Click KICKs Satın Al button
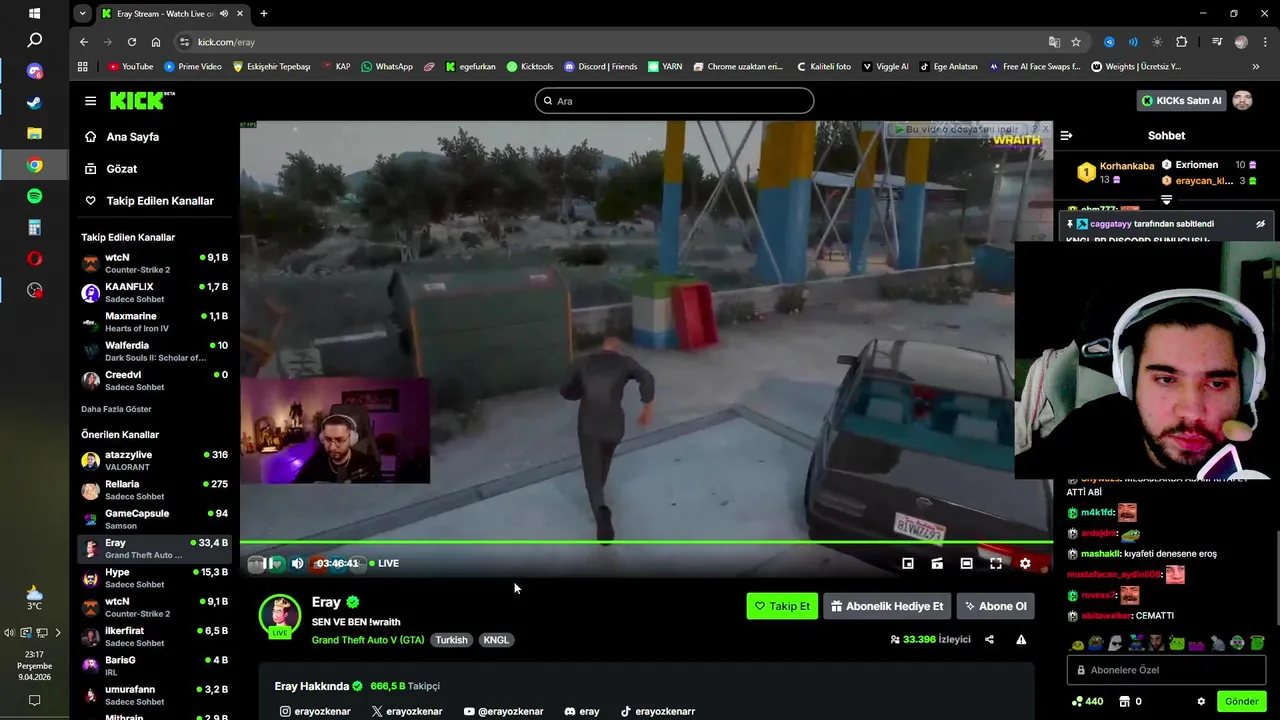 tap(1182, 101)
